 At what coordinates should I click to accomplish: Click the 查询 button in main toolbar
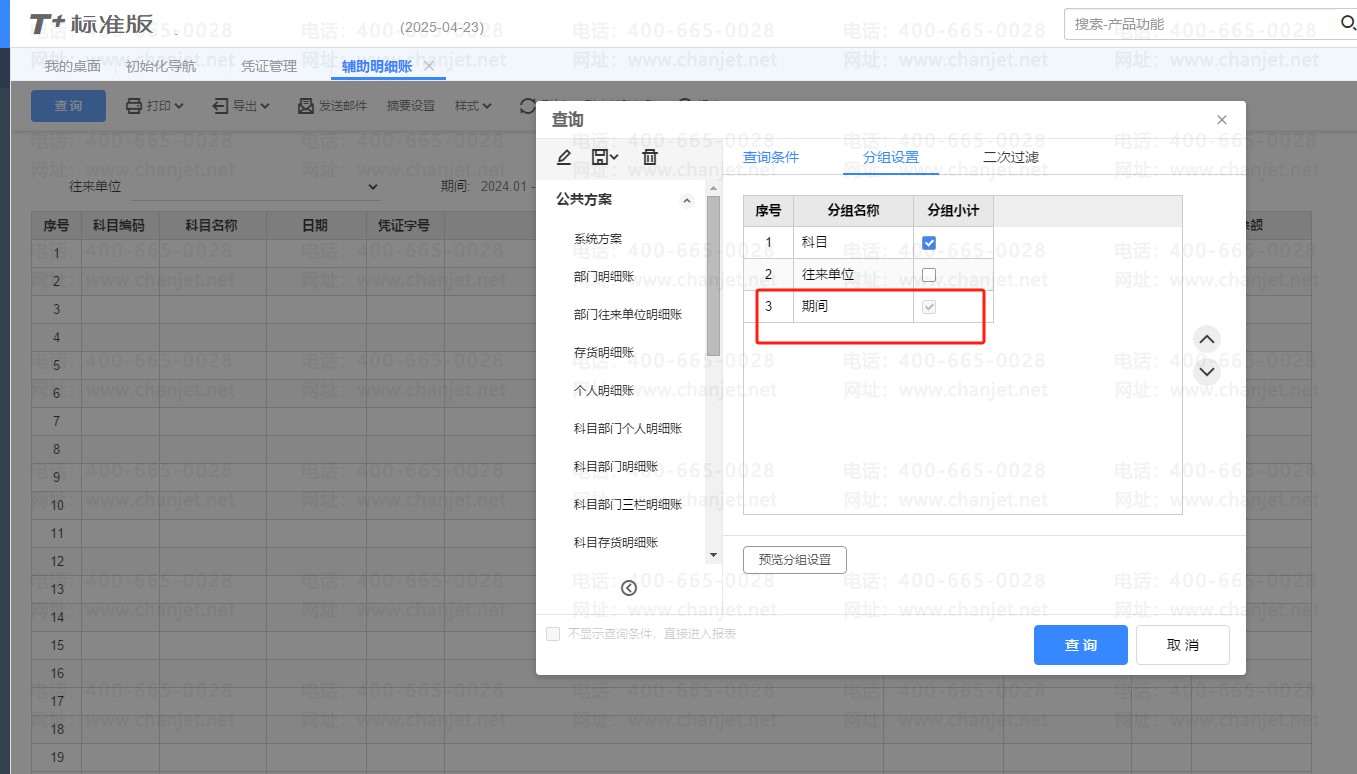(x=68, y=105)
